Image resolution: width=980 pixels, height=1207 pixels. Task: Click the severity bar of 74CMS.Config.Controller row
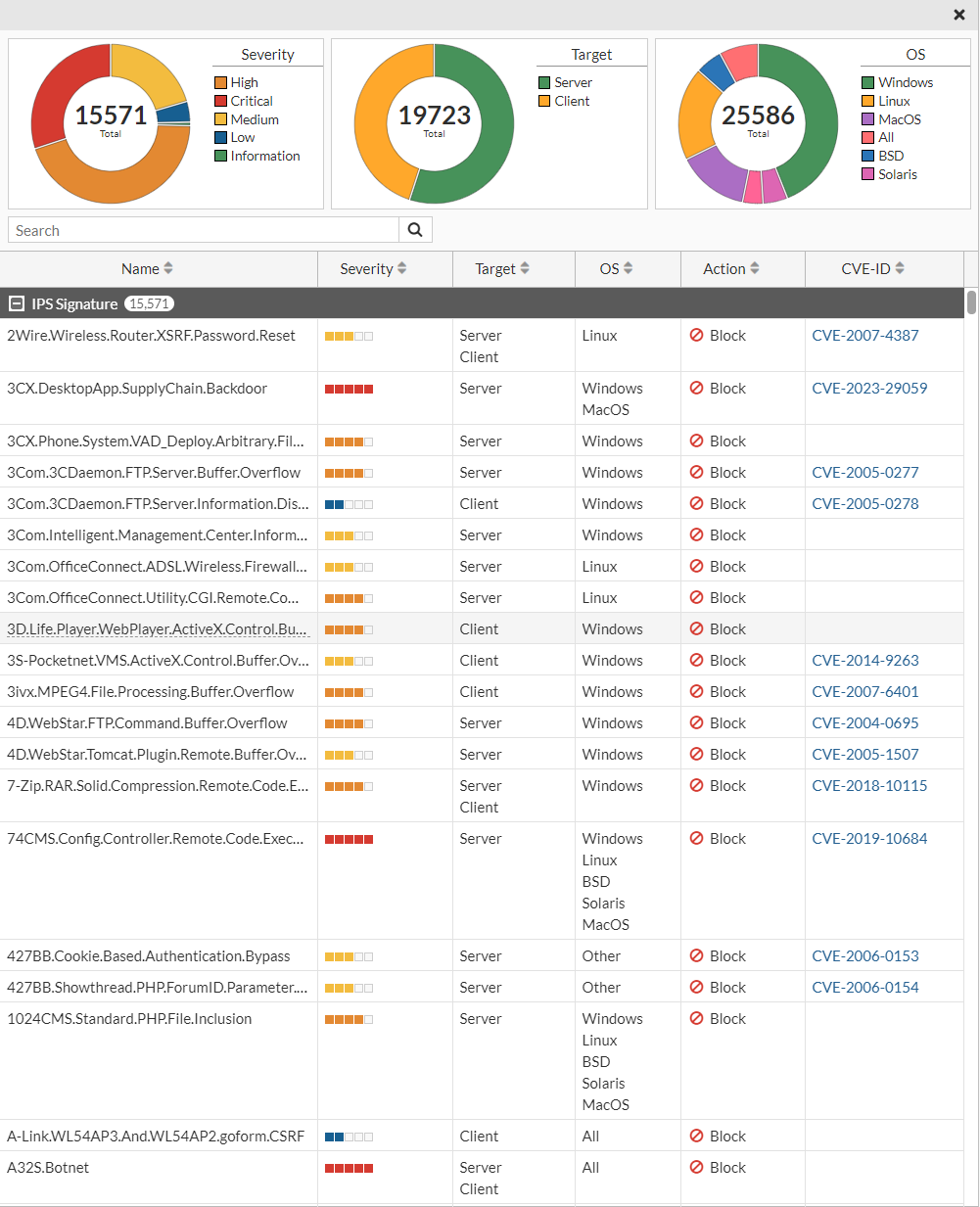349,839
